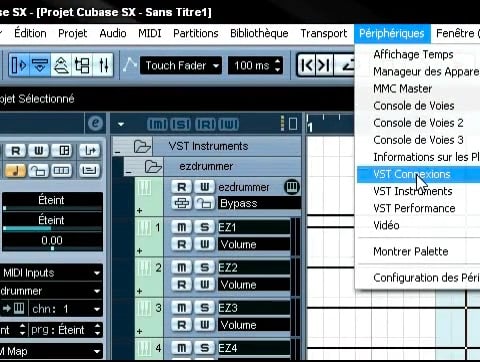The width and height of the screenshot is (480, 362).
Task: Mute the EZ3 track
Action: point(182,308)
